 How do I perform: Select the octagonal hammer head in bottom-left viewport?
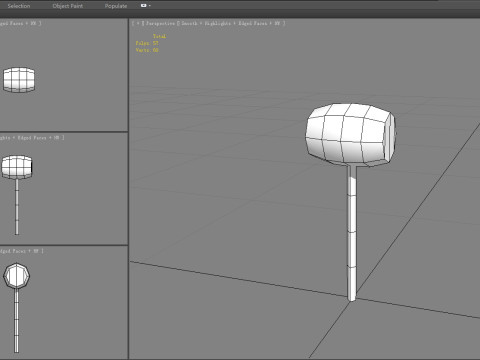17,276
